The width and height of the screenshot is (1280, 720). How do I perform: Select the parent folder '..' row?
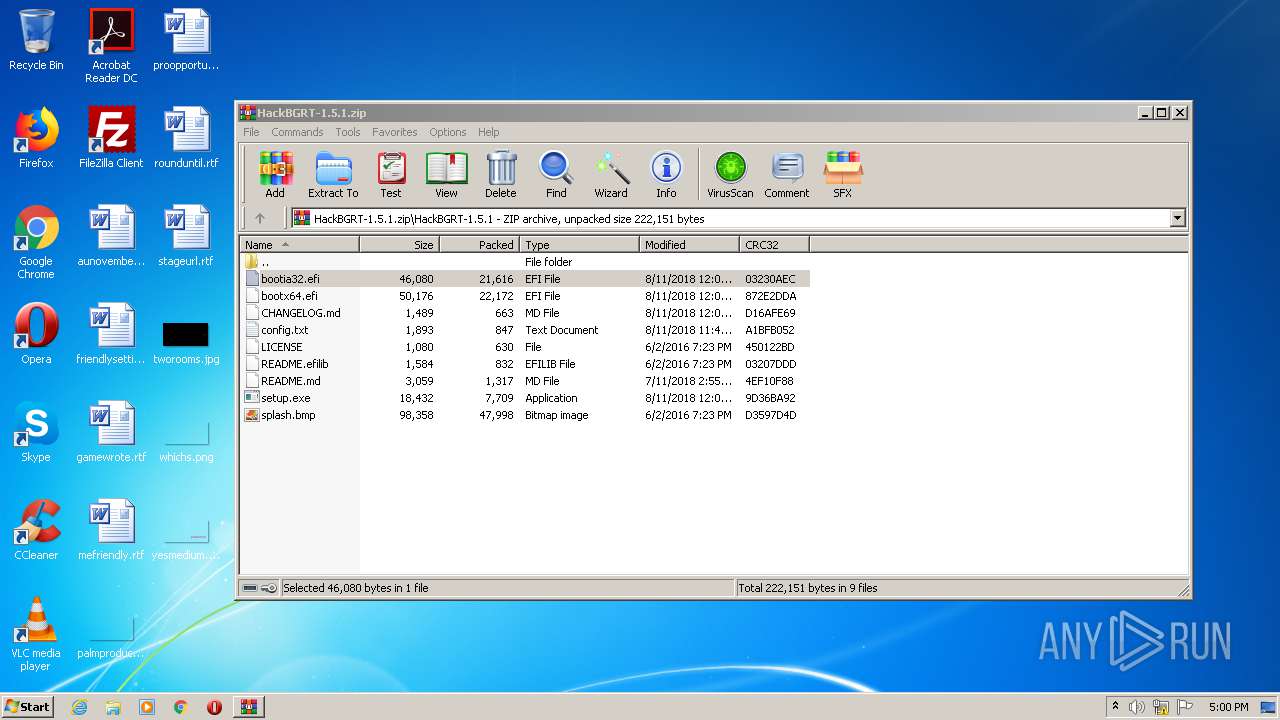(x=525, y=262)
